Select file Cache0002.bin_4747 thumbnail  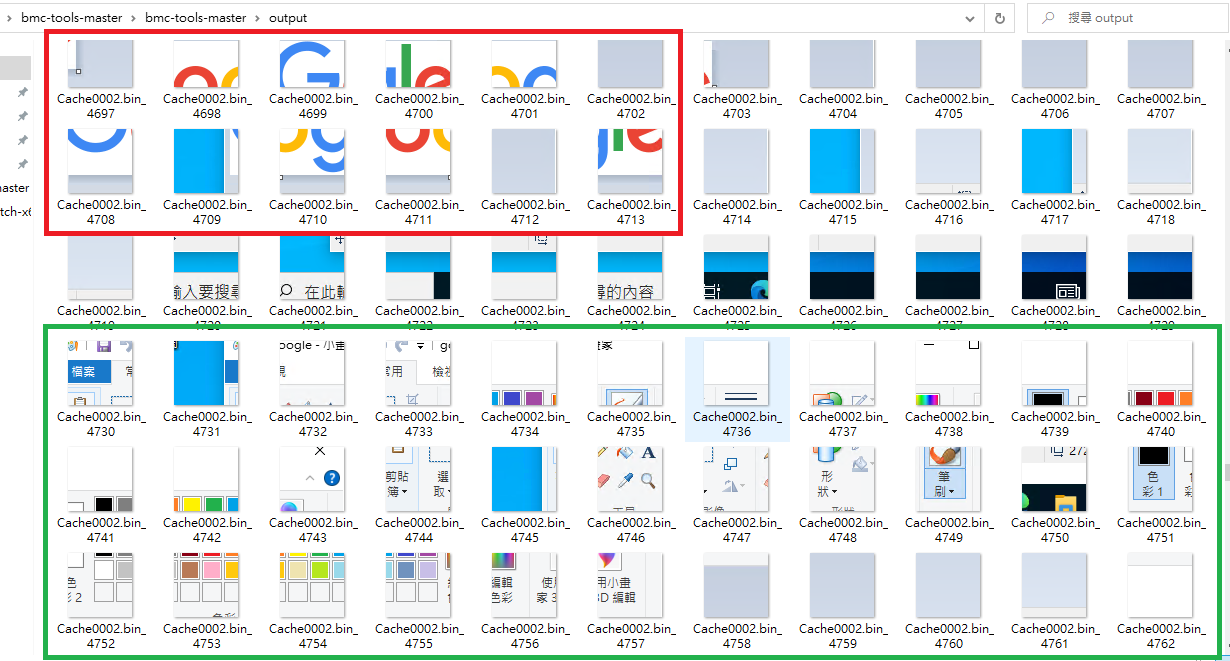737,479
